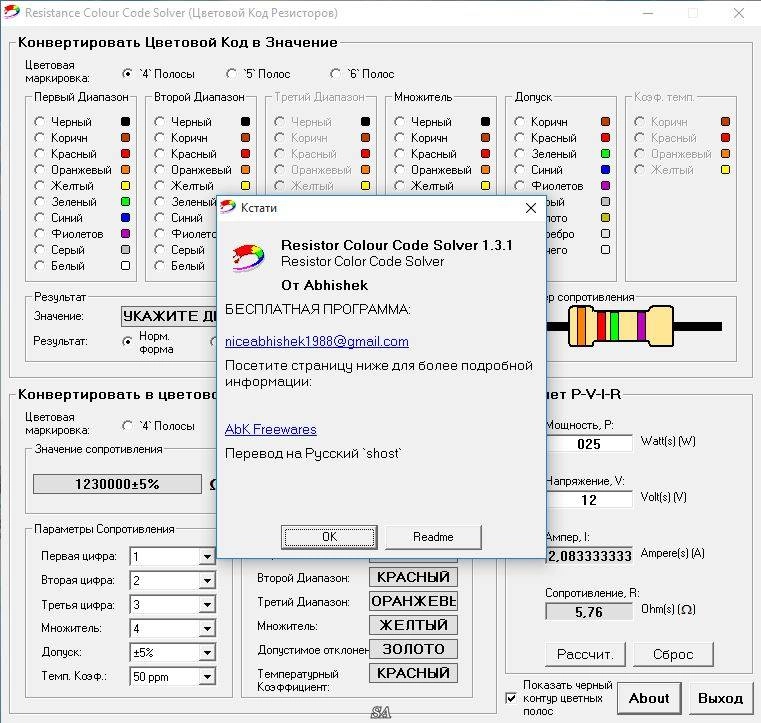Click red swatch in Множитель group

tap(485, 153)
